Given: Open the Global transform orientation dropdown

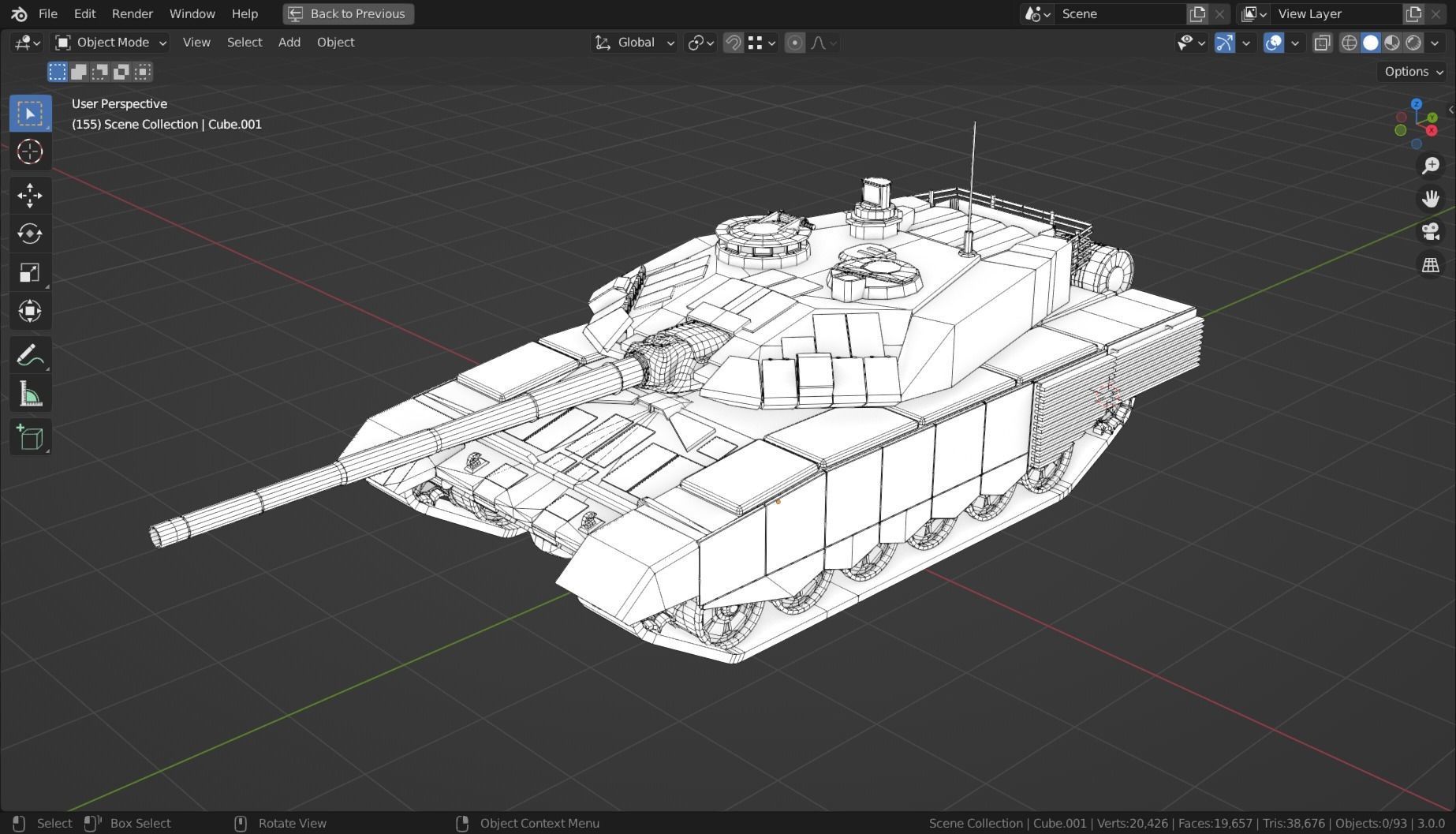Looking at the screenshot, I should (634, 43).
